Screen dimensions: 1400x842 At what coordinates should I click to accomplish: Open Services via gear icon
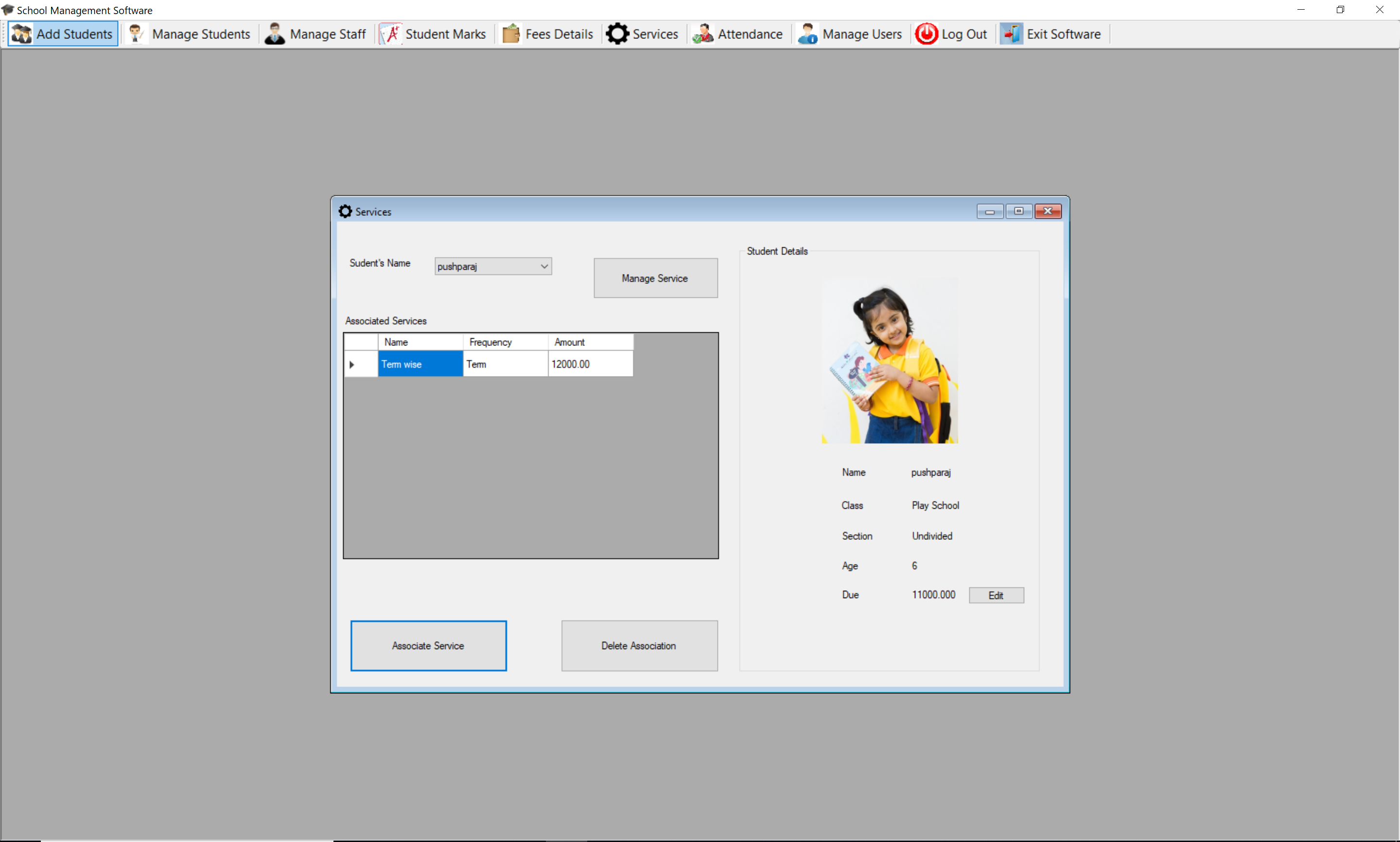617,34
